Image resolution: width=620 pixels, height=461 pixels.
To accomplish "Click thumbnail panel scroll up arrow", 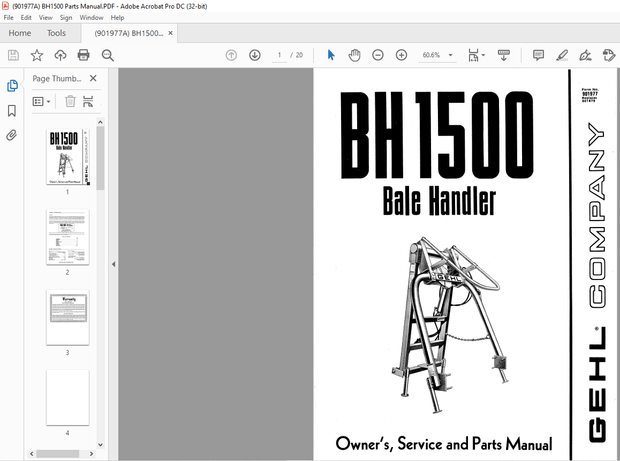I will click(x=100, y=122).
